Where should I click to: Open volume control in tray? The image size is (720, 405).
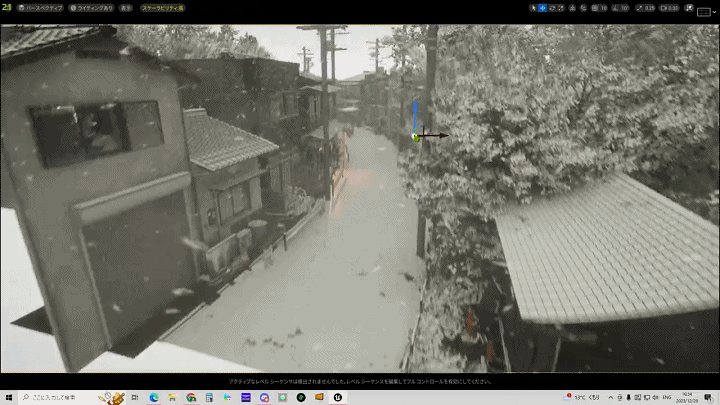[655, 398]
